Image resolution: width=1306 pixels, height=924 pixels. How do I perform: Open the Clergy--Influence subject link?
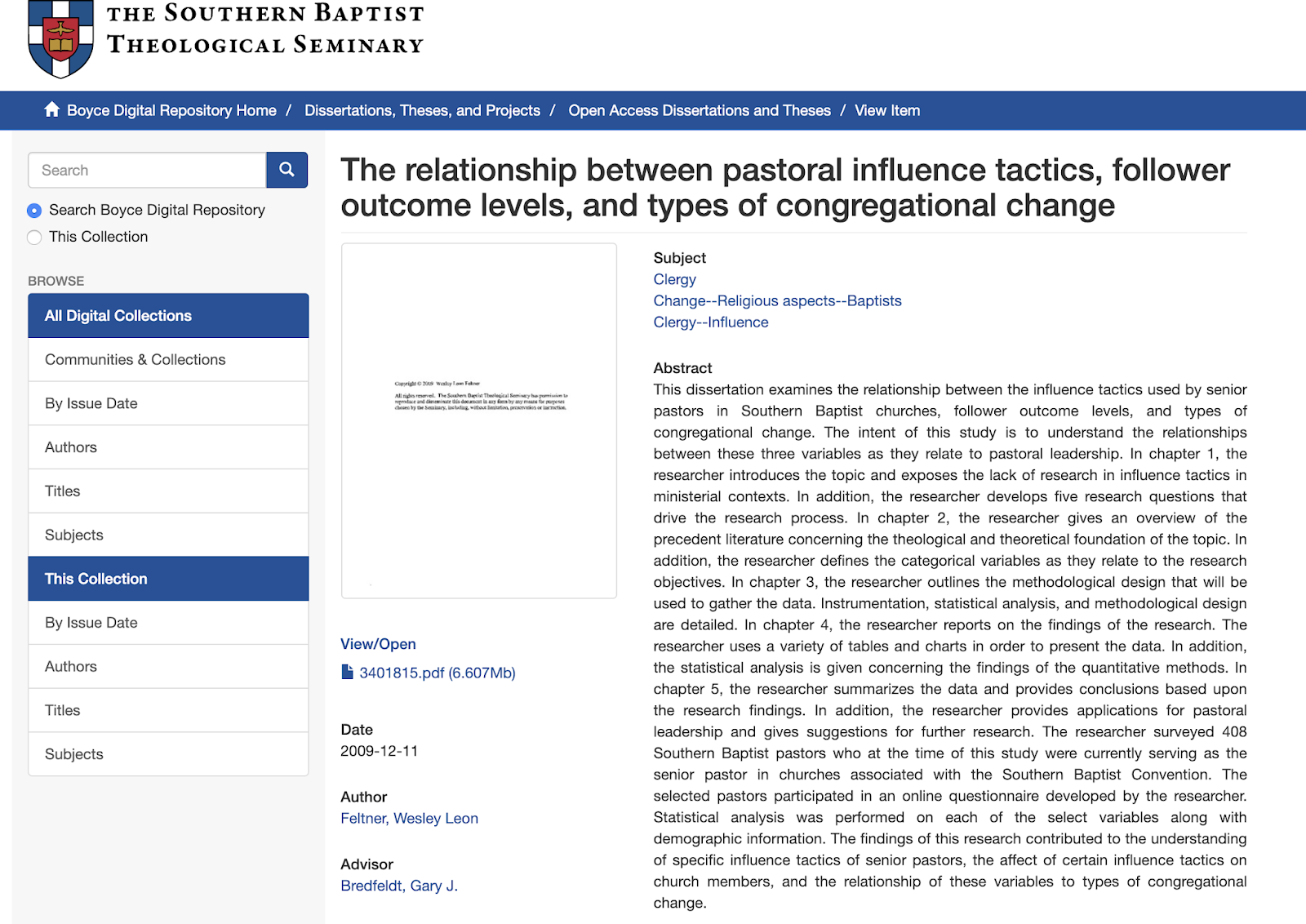tap(711, 322)
